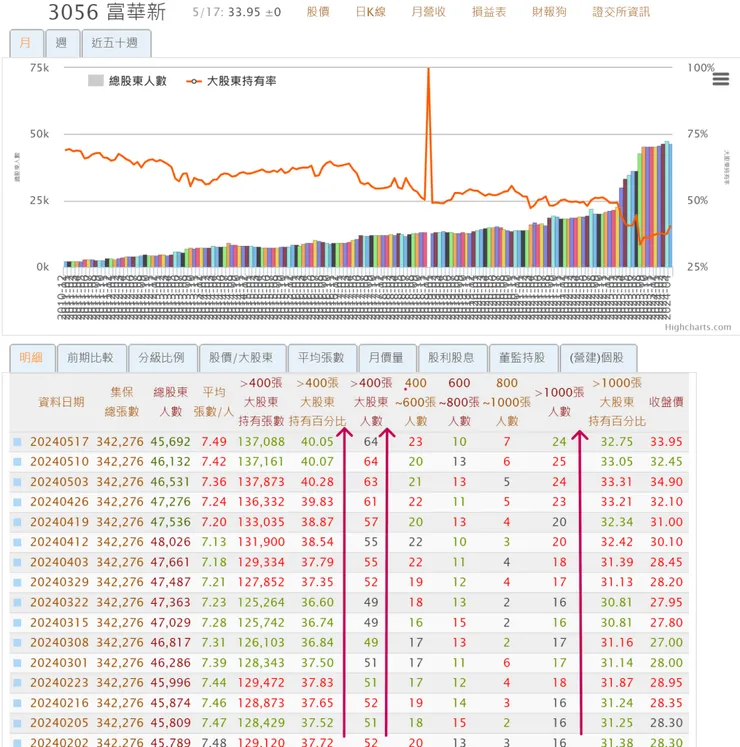Click the shareholder count 45,692
This screenshot has width=740, height=747.
coord(171,442)
